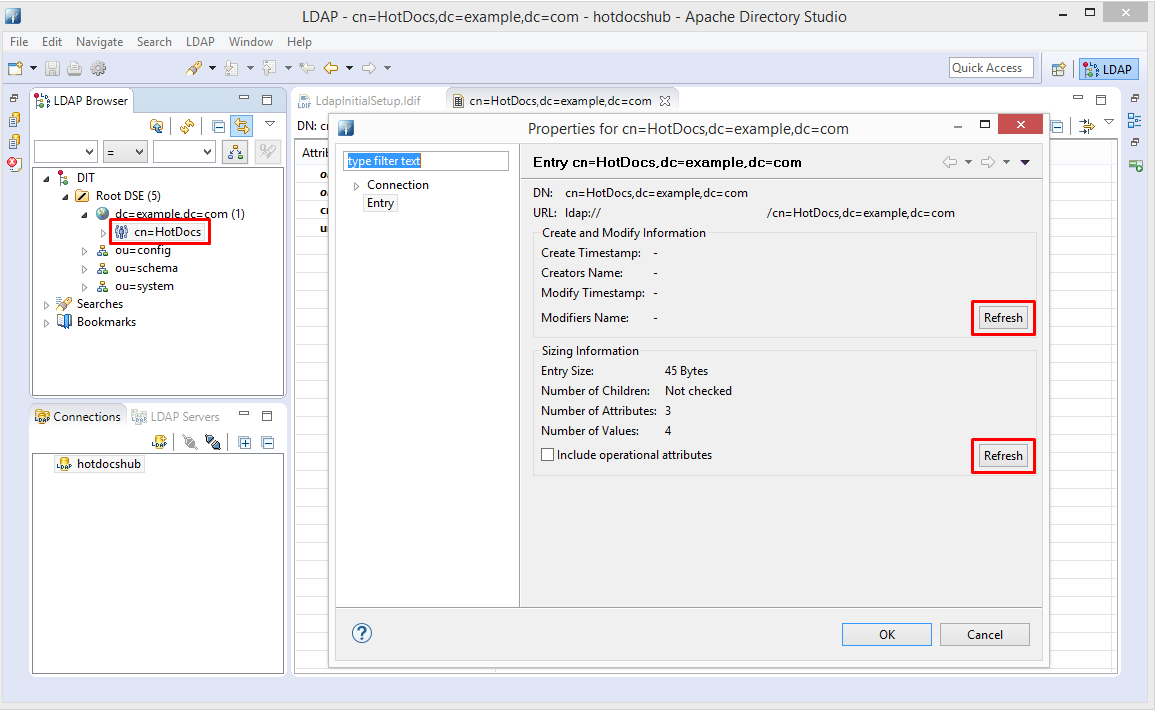Open dialog help via question mark icon

pyautogui.click(x=362, y=633)
